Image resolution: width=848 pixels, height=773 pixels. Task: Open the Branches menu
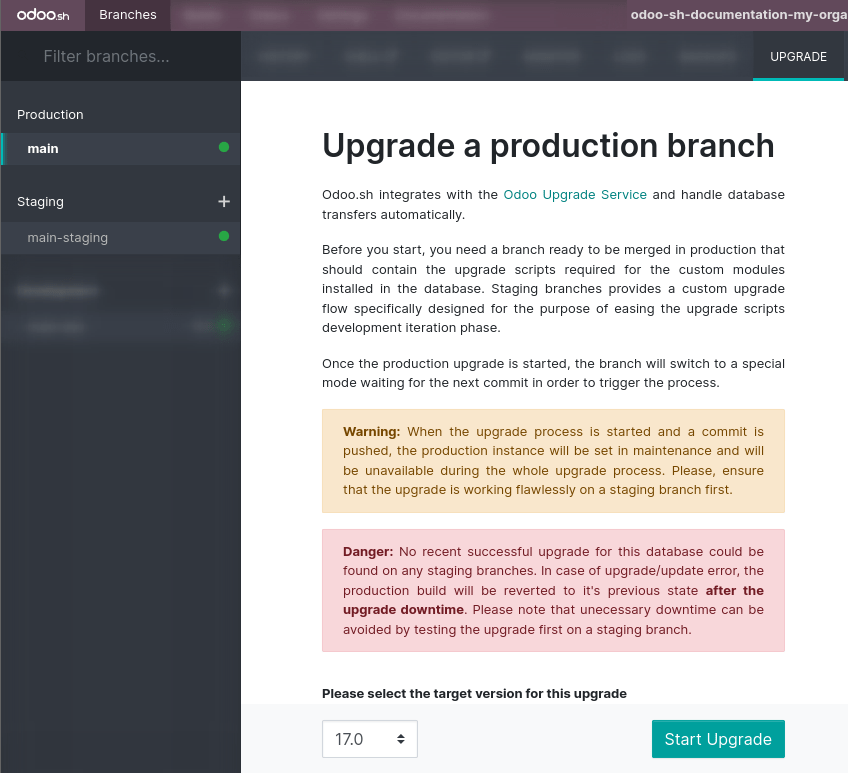(127, 14)
